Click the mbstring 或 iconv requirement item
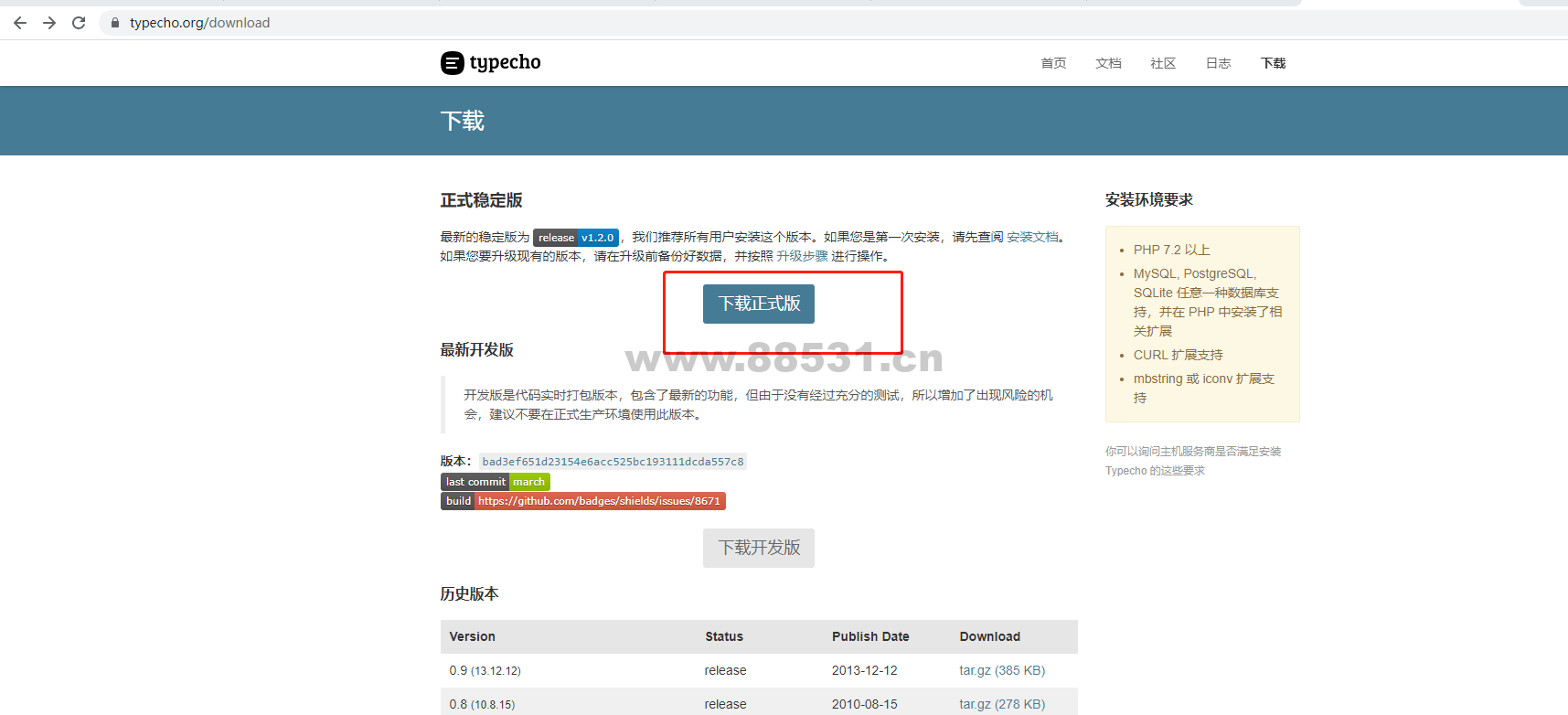This screenshot has width=1568, height=715. (1204, 388)
